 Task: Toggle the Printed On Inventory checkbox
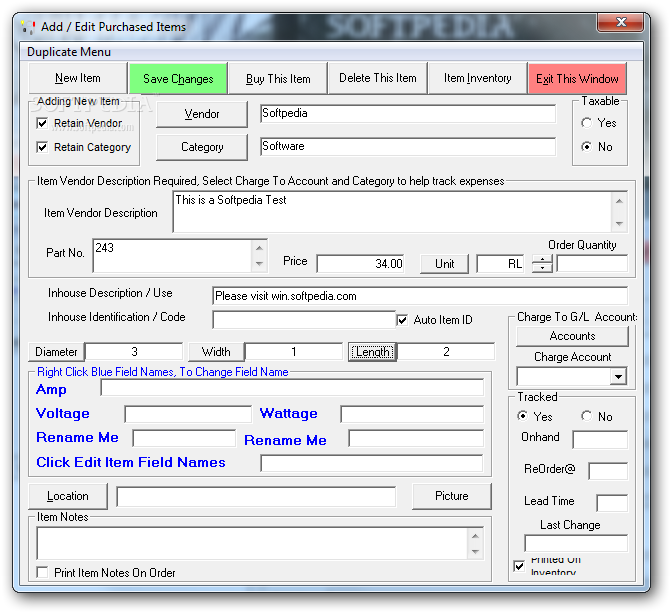click(x=519, y=566)
